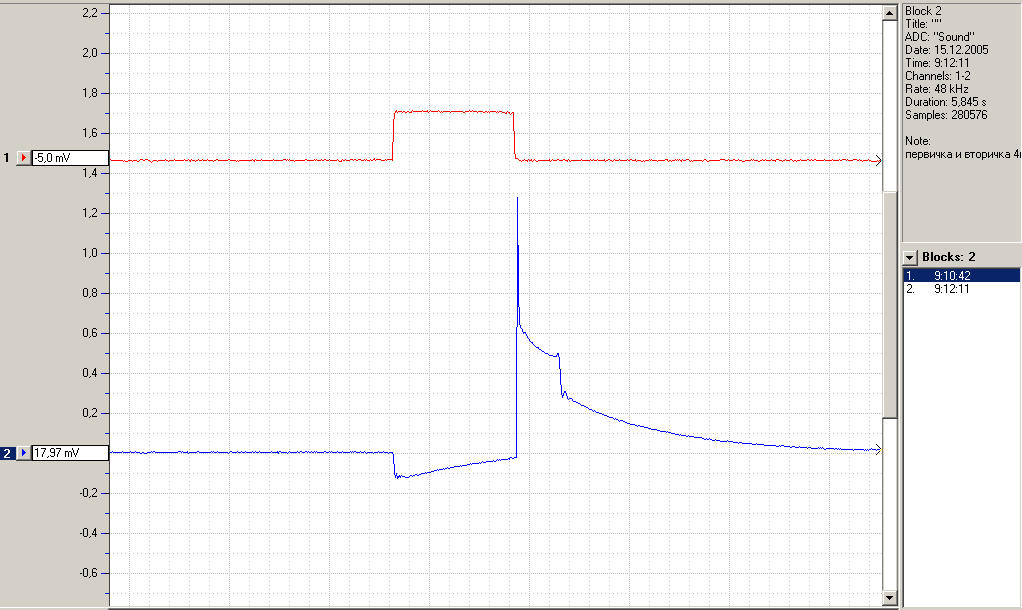The image size is (1022, 610).
Task: Click the channel 1 value field -5,0 mV
Action: point(70,158)
